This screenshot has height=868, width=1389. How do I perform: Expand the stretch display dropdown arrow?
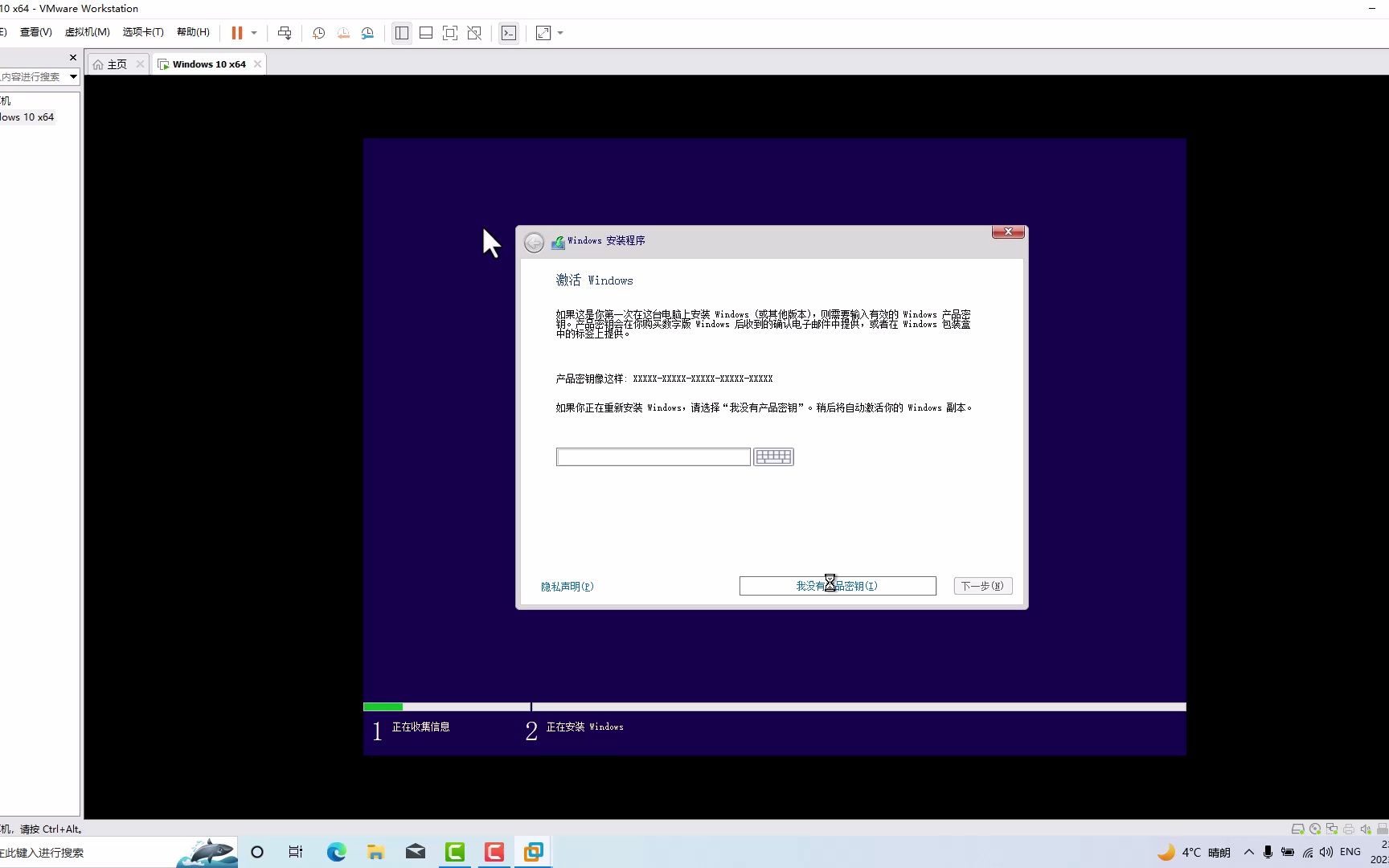tap(560, 33)
